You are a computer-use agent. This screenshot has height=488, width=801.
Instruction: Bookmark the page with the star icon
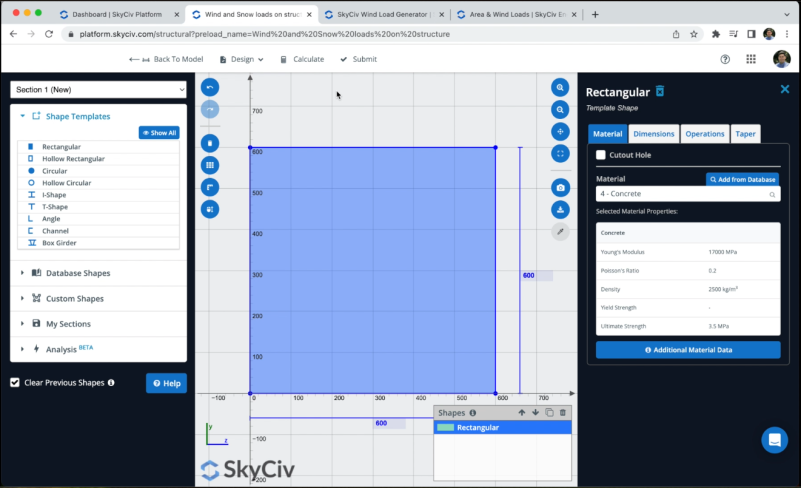click(694, 34)
